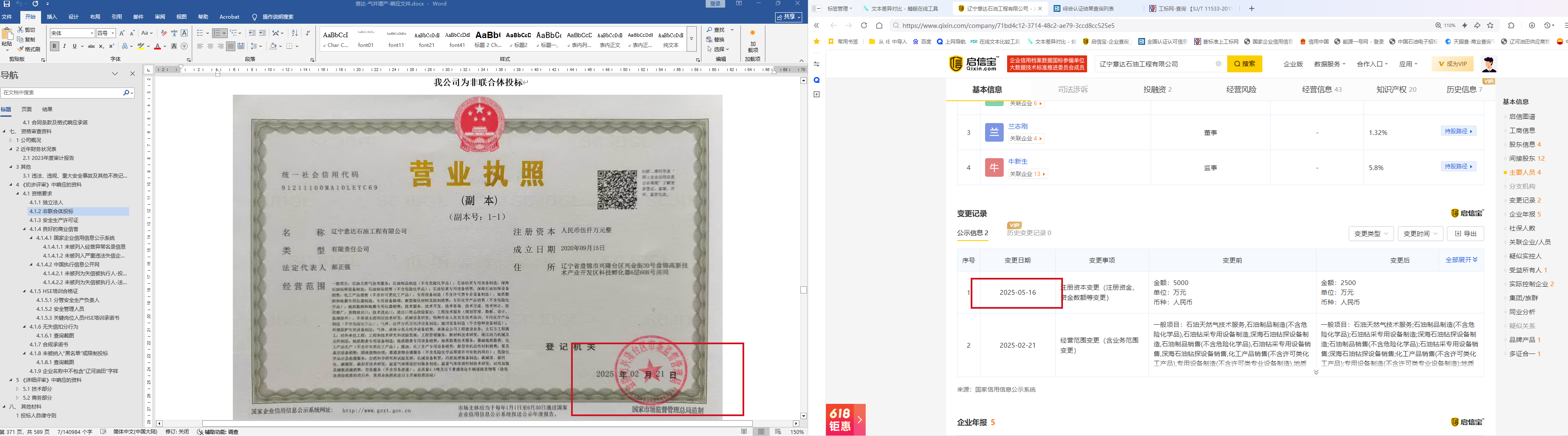Open 牛新生 profile link

(1018, 162)
